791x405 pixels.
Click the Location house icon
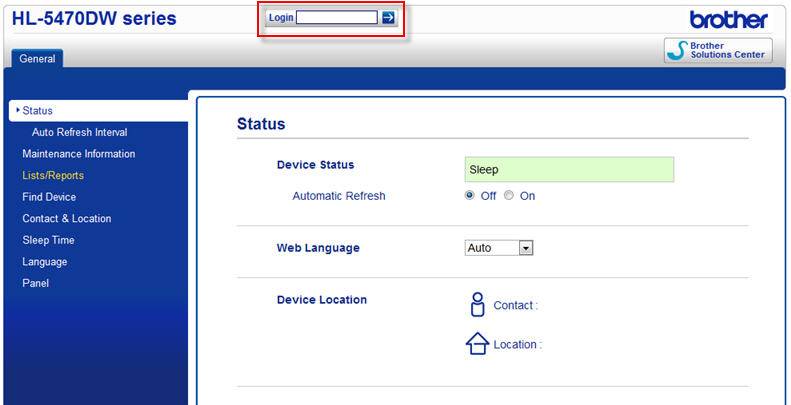pos(477,344)
